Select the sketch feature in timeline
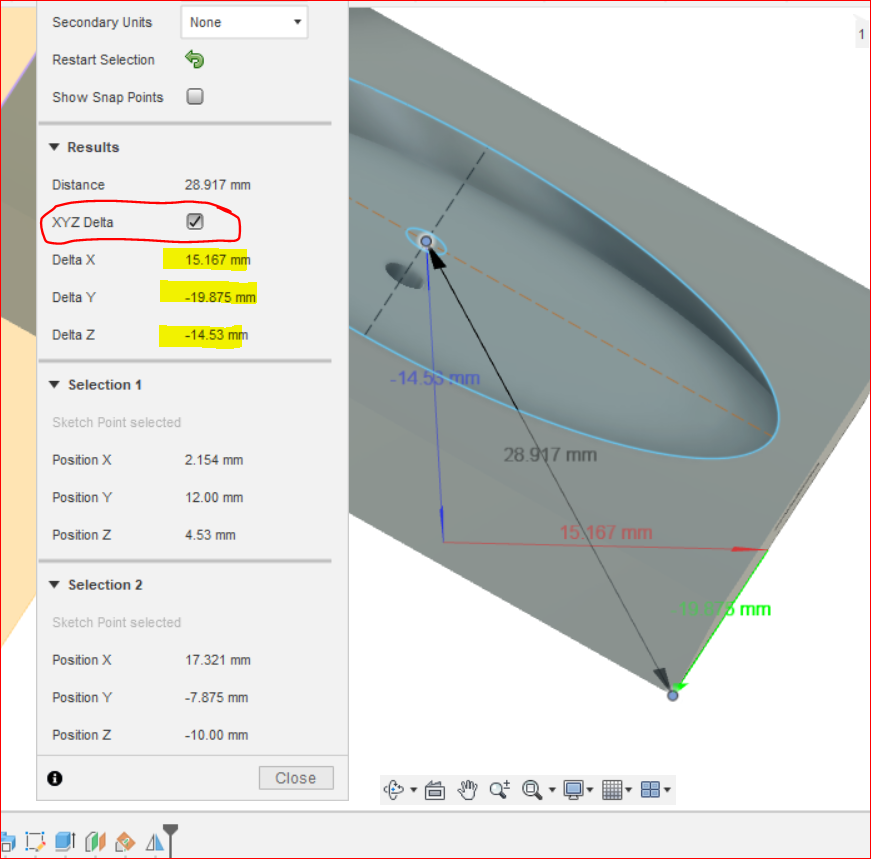Viewport: 871px width, 859px height. point(35,842)
